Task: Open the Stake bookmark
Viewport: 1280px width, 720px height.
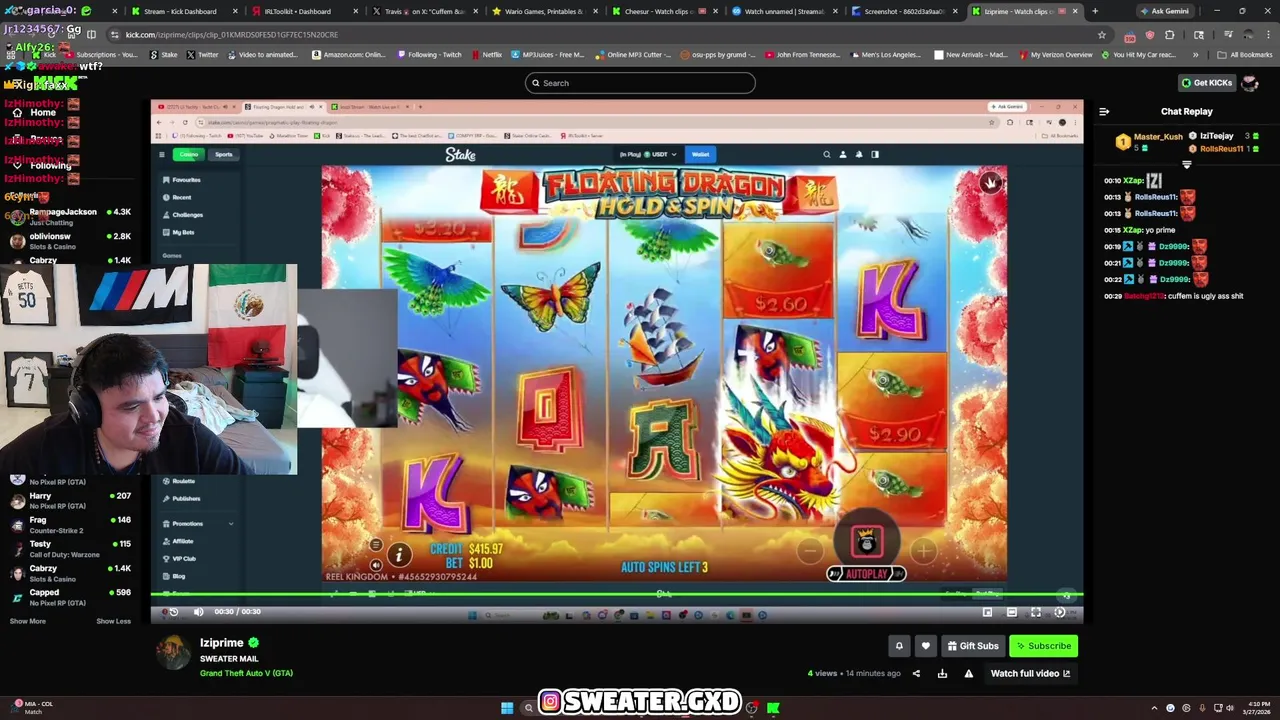Action: pyautogui.click(x=164, y=55)
